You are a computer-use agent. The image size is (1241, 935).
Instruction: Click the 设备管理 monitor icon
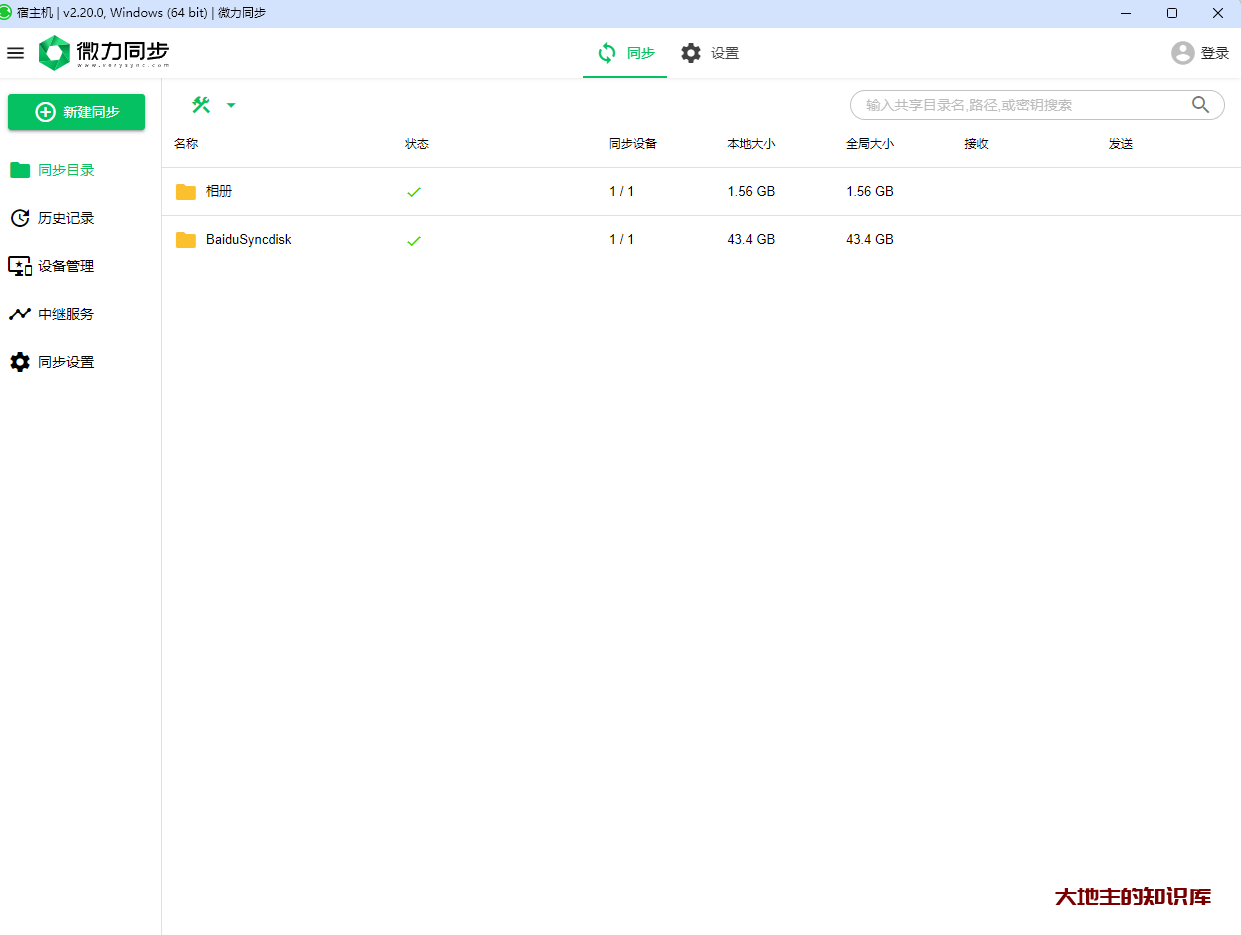[x=20, y=266]
